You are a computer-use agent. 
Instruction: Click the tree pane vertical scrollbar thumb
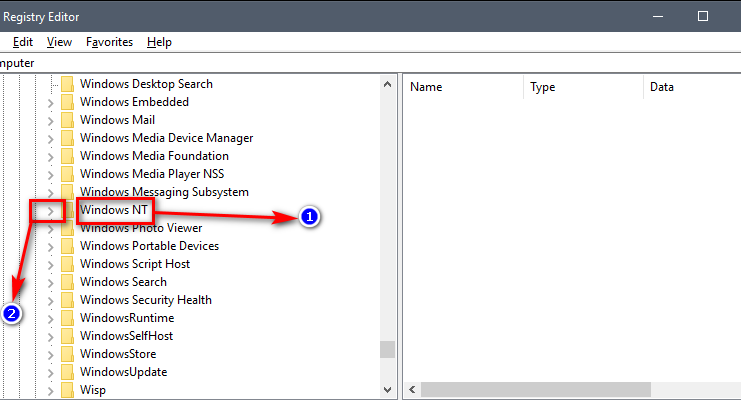pos(388,350)
